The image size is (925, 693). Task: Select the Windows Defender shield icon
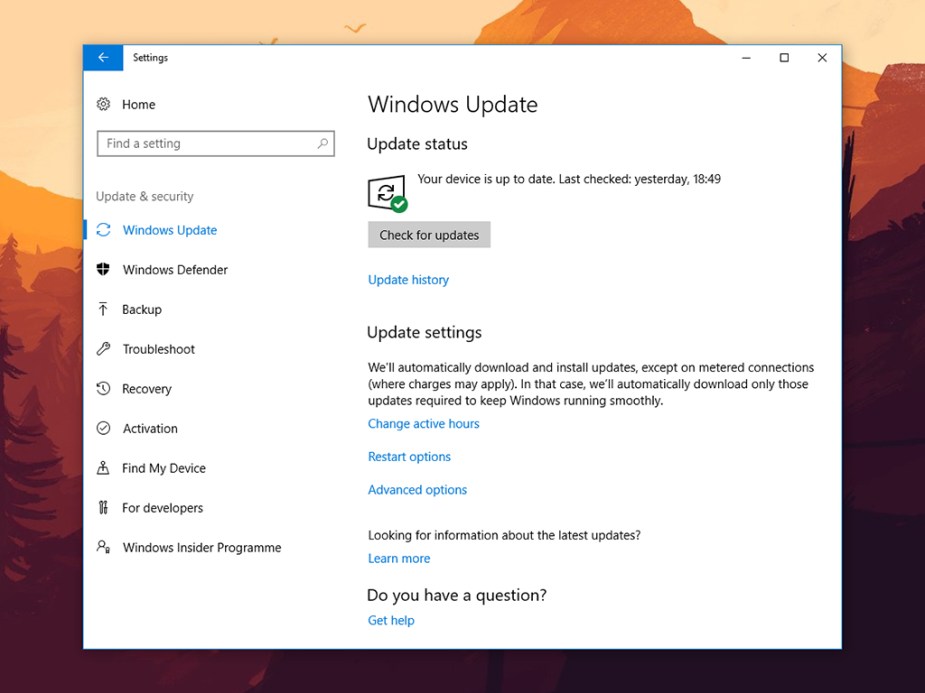click(x=103, y=270)
